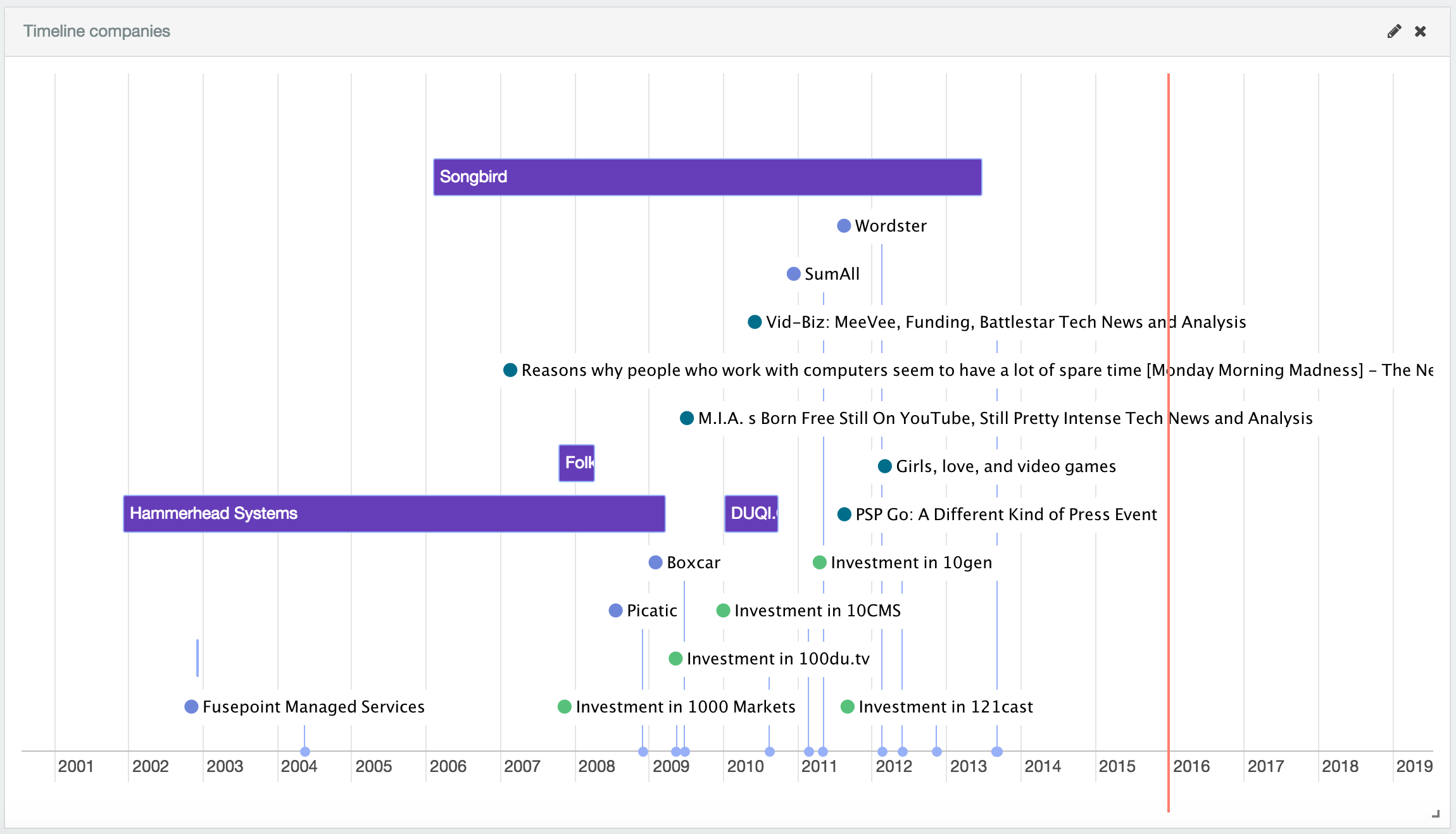Click the pencil edit icon
This screenshot has width=1456, height=834.
point(1393,31)
